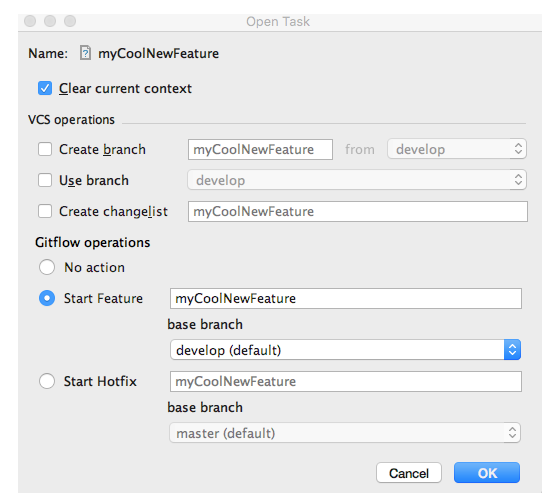This screenshot has width=551, height=502.
Task: Click the Start Hotfix name input field
Action: point(346,382)
